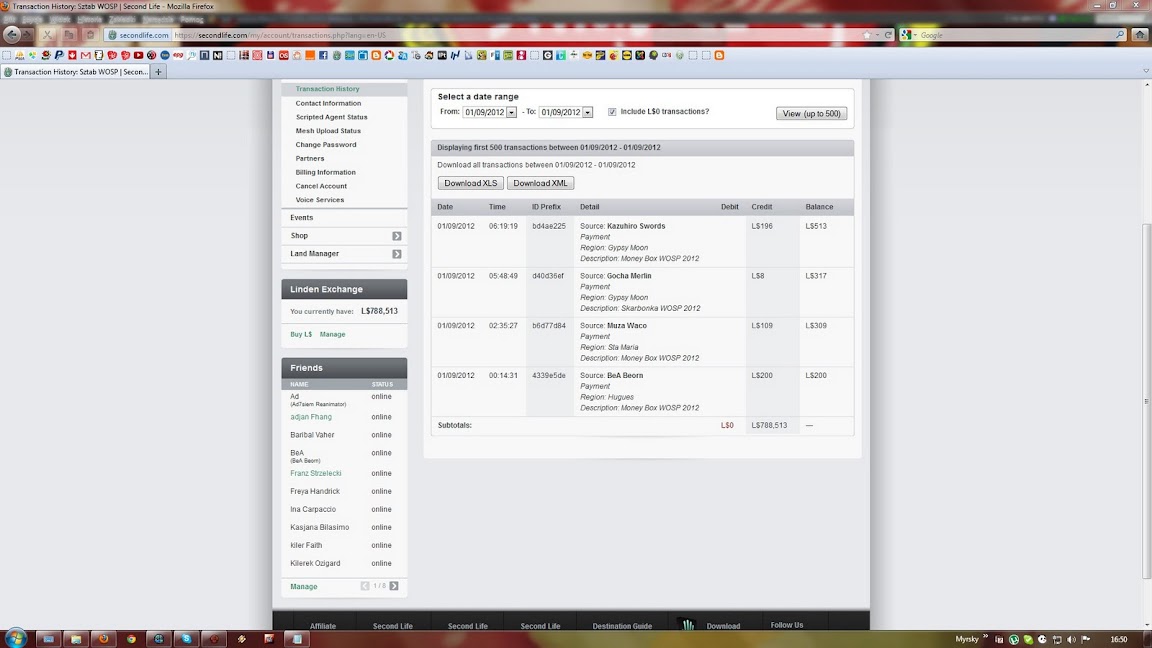
Task: Click the URL address bar field
Action: 514,35
